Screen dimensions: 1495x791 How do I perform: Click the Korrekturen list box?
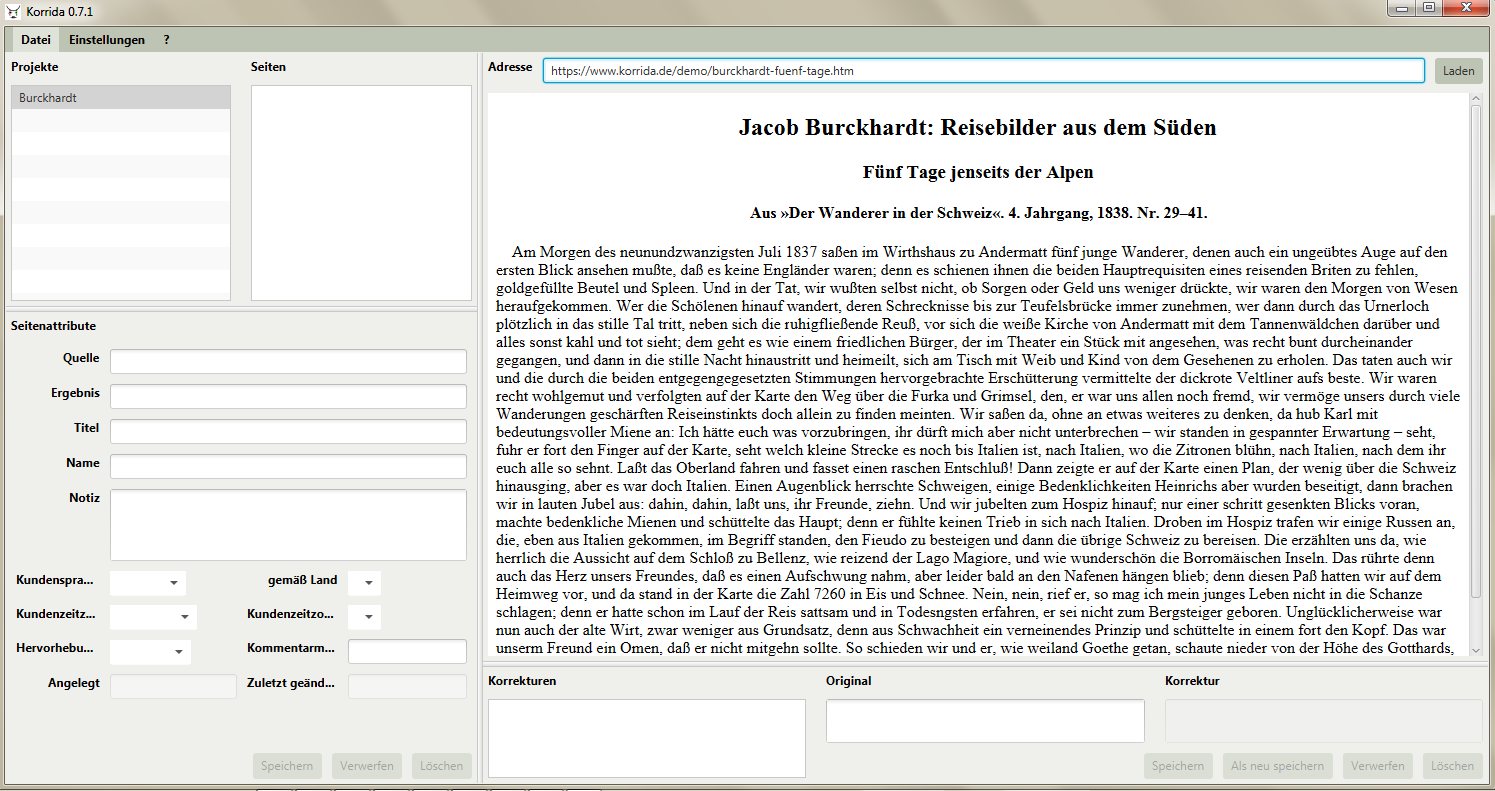coord(647,738)
